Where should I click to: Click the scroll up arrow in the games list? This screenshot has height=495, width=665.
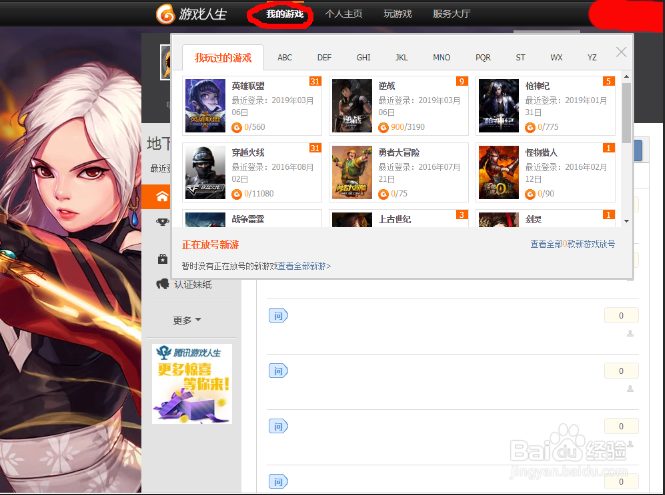click(626, 77)
